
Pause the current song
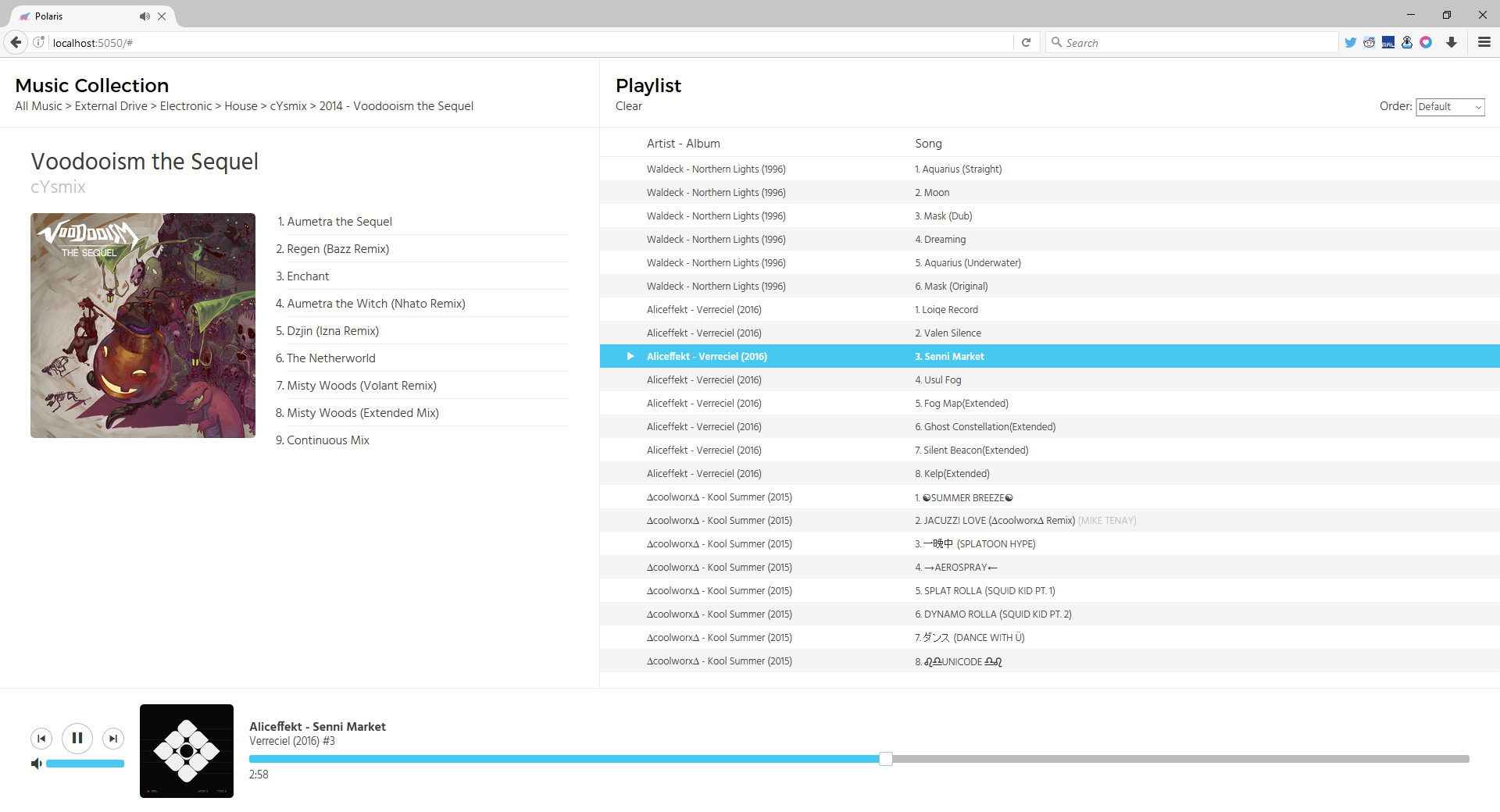click(x=77, y=738)
